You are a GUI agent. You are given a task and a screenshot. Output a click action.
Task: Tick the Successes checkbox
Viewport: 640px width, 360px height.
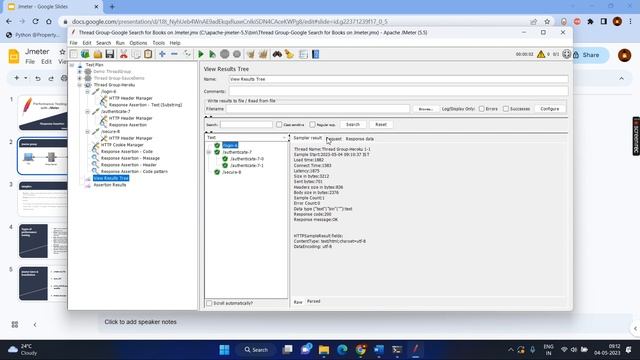[506, 109]
